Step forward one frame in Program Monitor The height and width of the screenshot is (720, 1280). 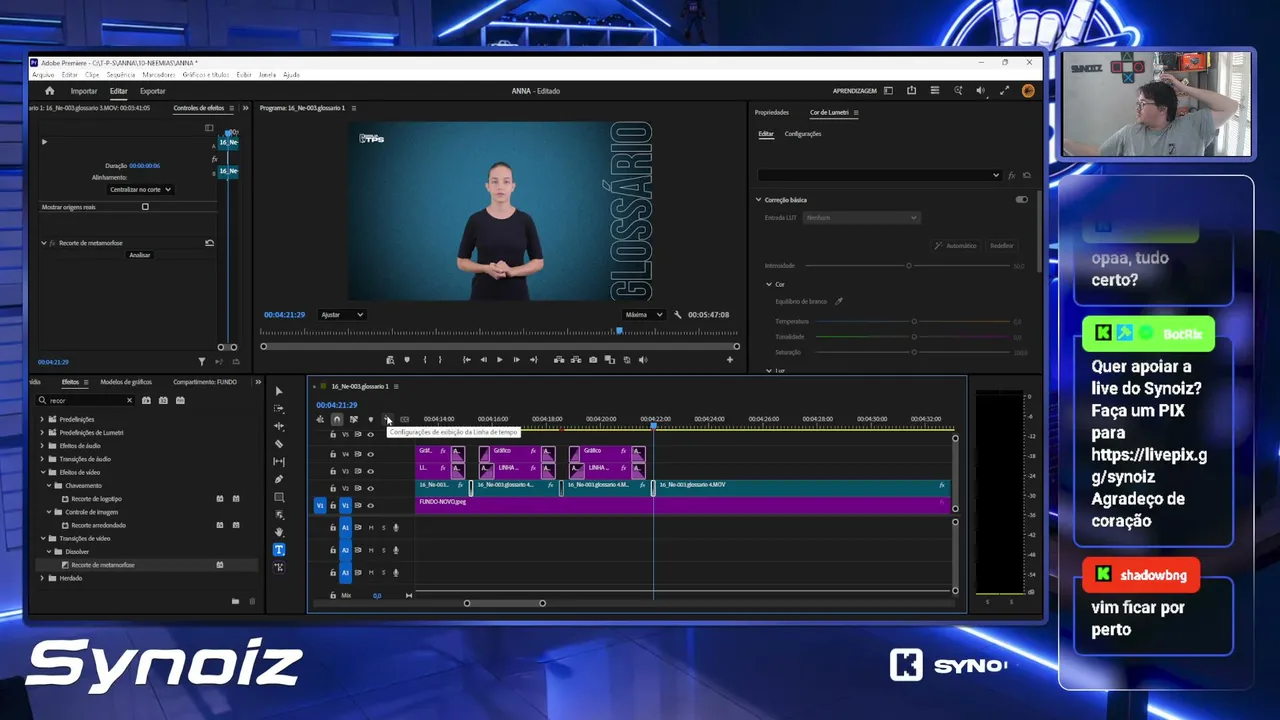coord(516,360)
